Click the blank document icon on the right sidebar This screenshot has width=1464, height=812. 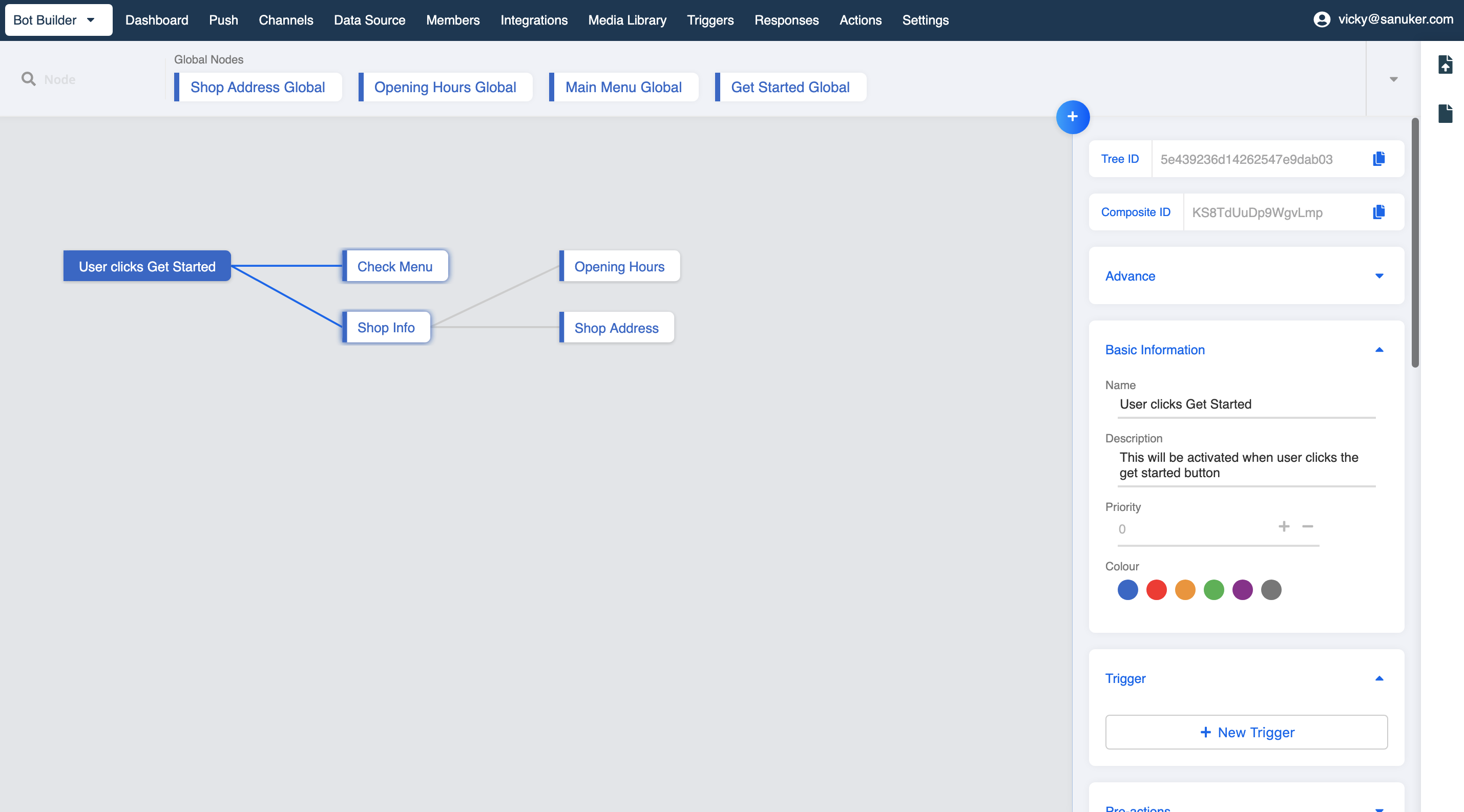coord(1445,114)
